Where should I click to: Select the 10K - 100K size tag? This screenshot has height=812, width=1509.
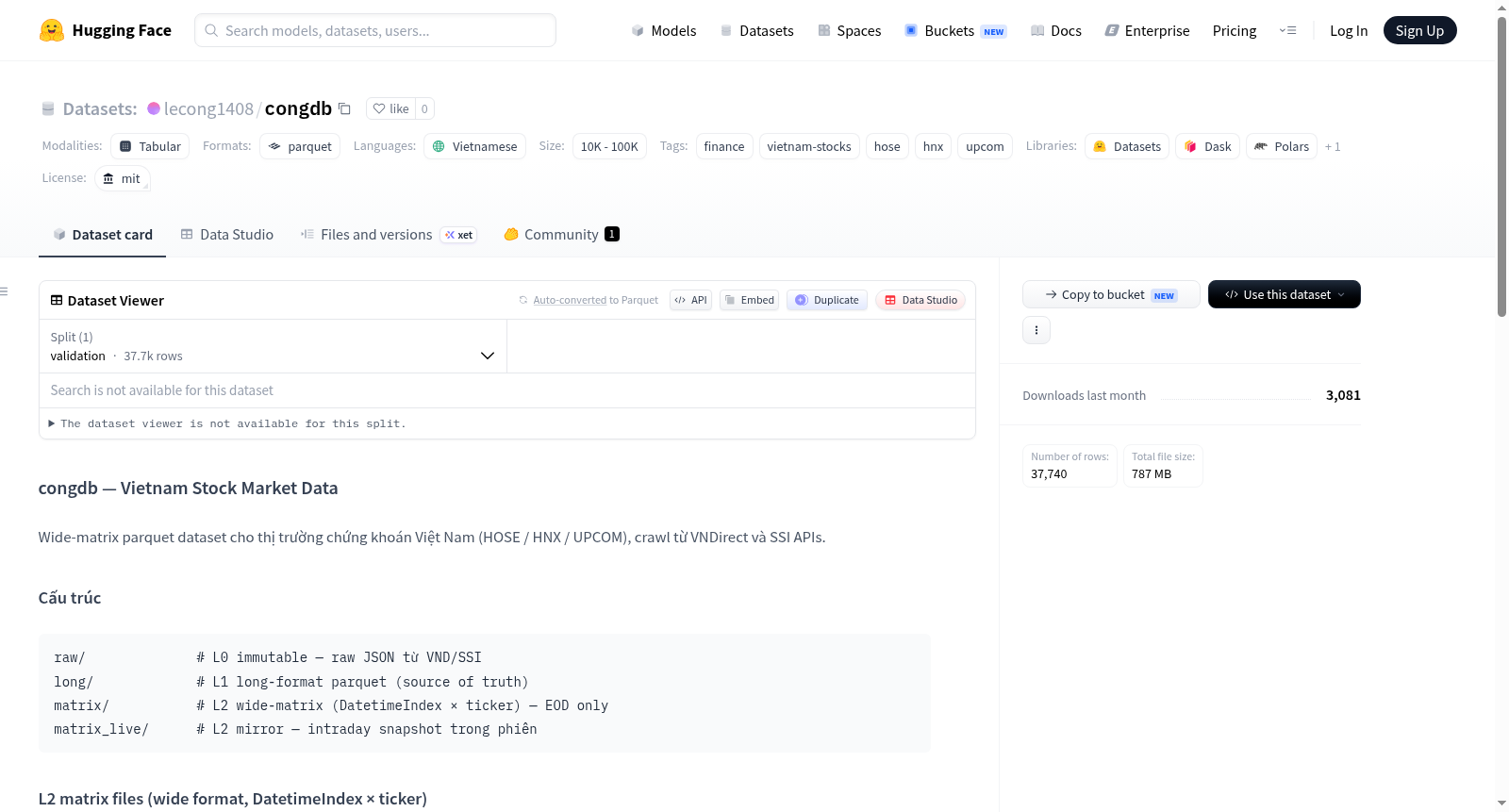[x=609, y=146]
